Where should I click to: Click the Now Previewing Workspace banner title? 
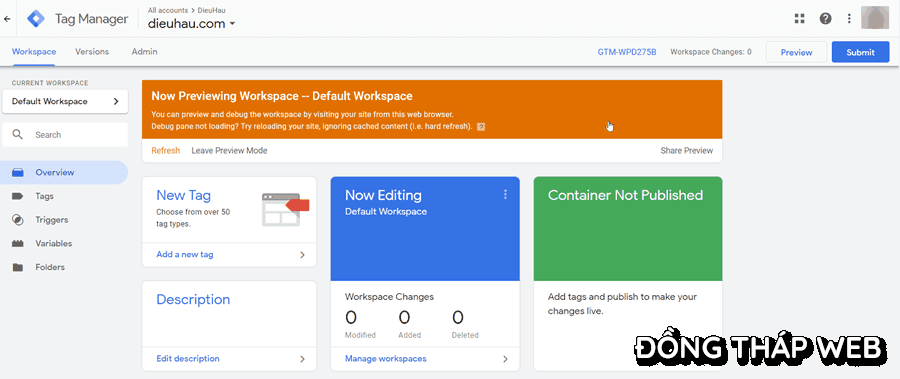click(282, 96)
